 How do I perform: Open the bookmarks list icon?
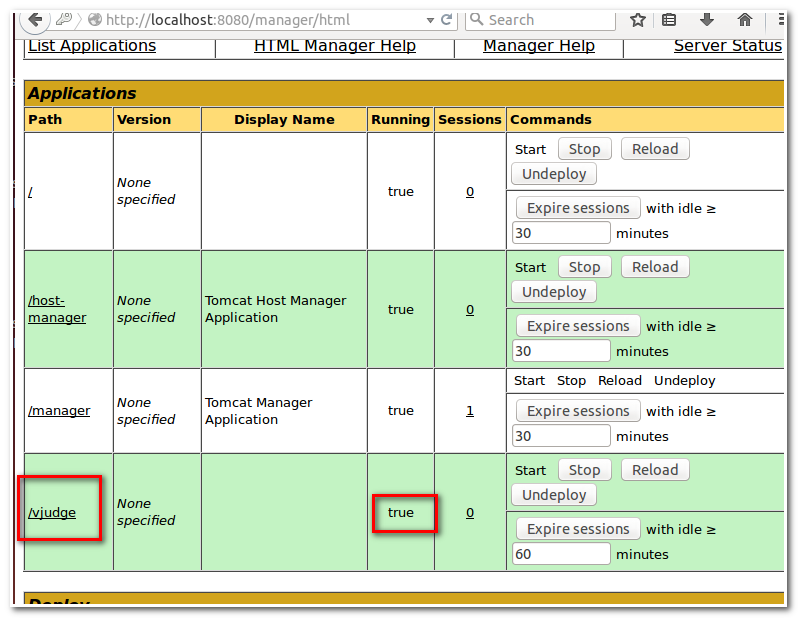[670, 19]
